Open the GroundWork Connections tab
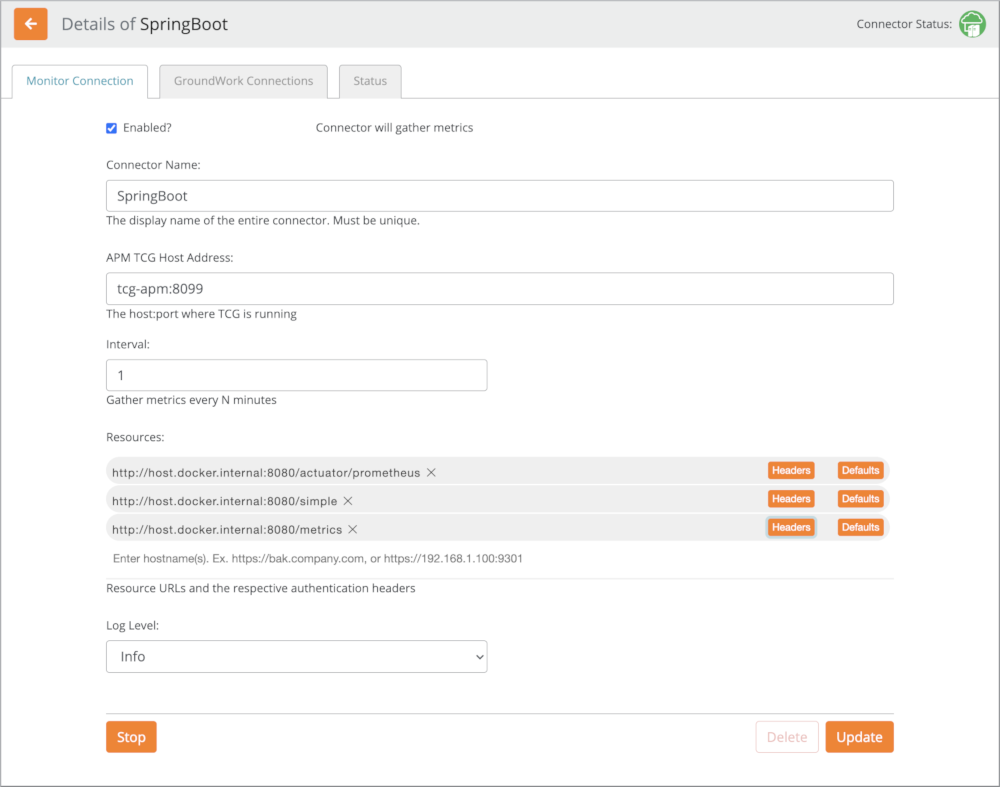The height and width of the screenshot is (787, 1000). [244, 81]
